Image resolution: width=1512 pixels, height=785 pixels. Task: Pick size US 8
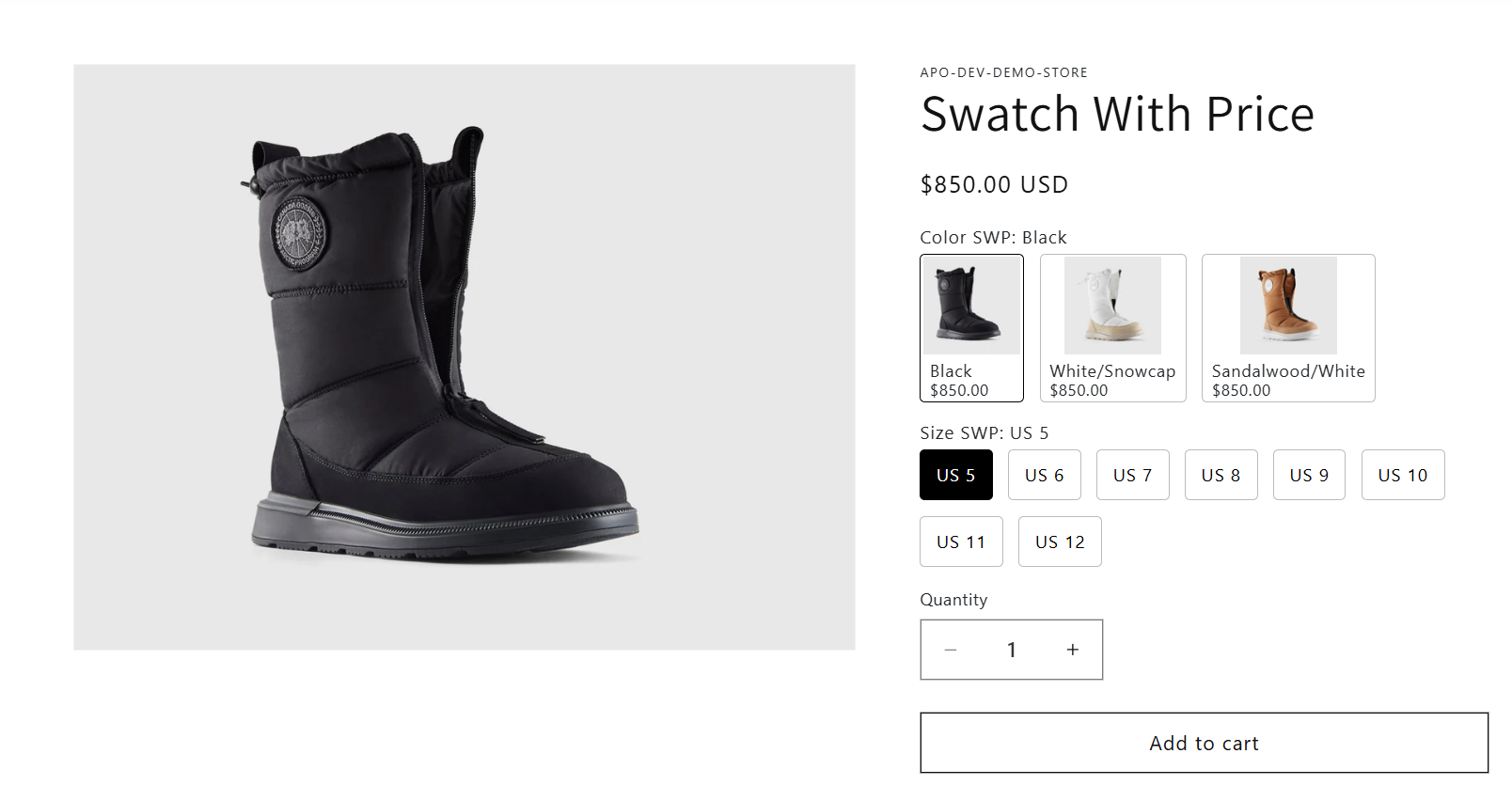point(1221,475)
